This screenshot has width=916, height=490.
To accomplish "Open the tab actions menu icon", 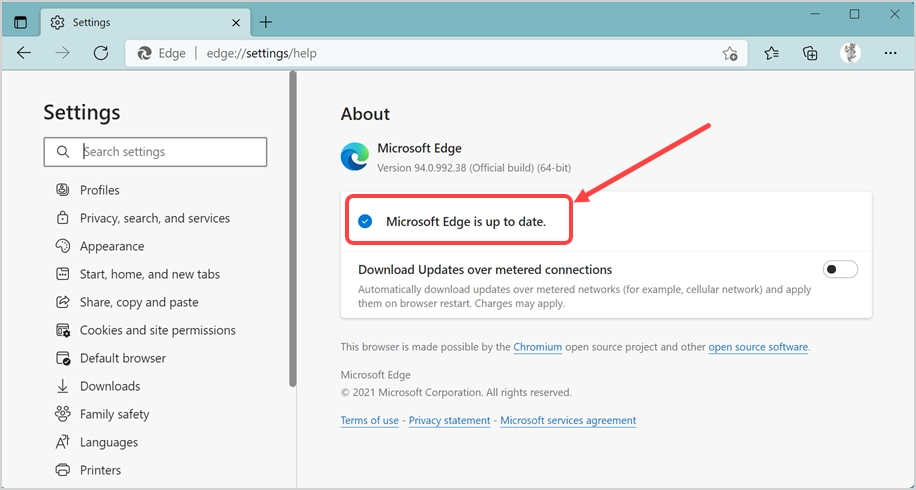I will [21, 22].
